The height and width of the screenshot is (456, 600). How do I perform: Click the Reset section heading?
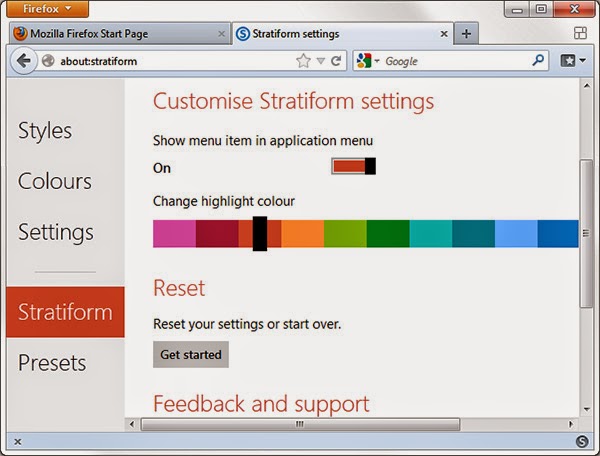pyautogui.click(x=179, y=288)
